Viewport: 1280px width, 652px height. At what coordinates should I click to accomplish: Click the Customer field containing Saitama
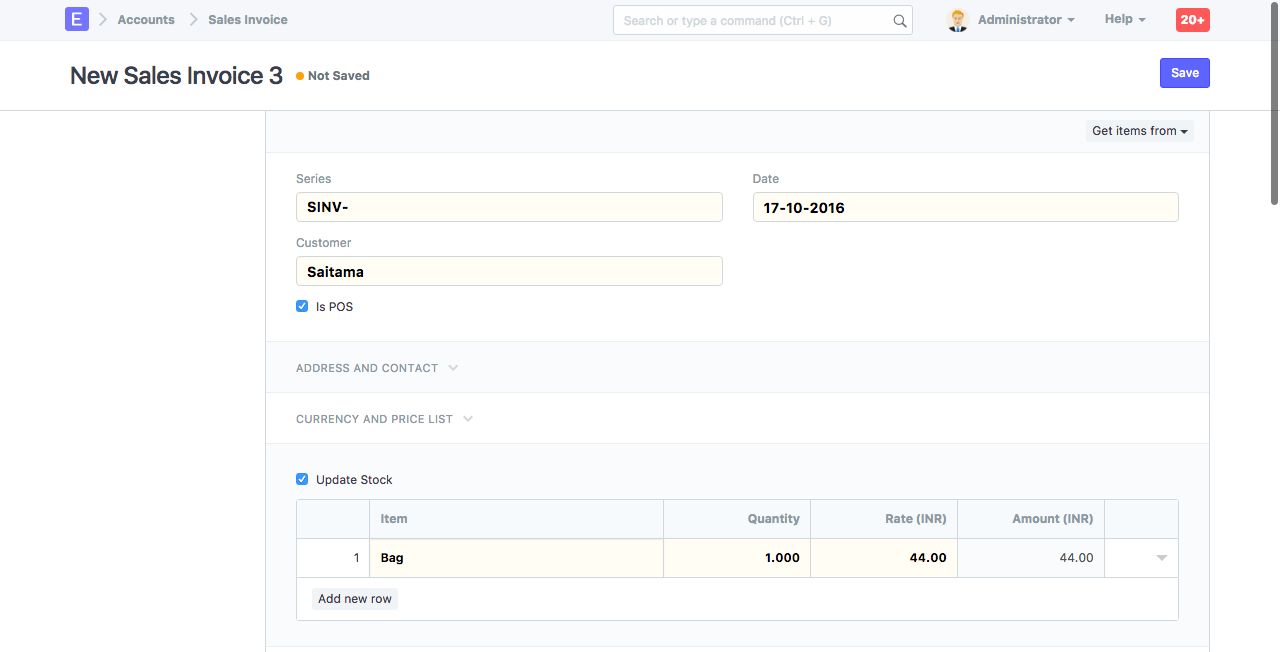[x=509, y=272]
